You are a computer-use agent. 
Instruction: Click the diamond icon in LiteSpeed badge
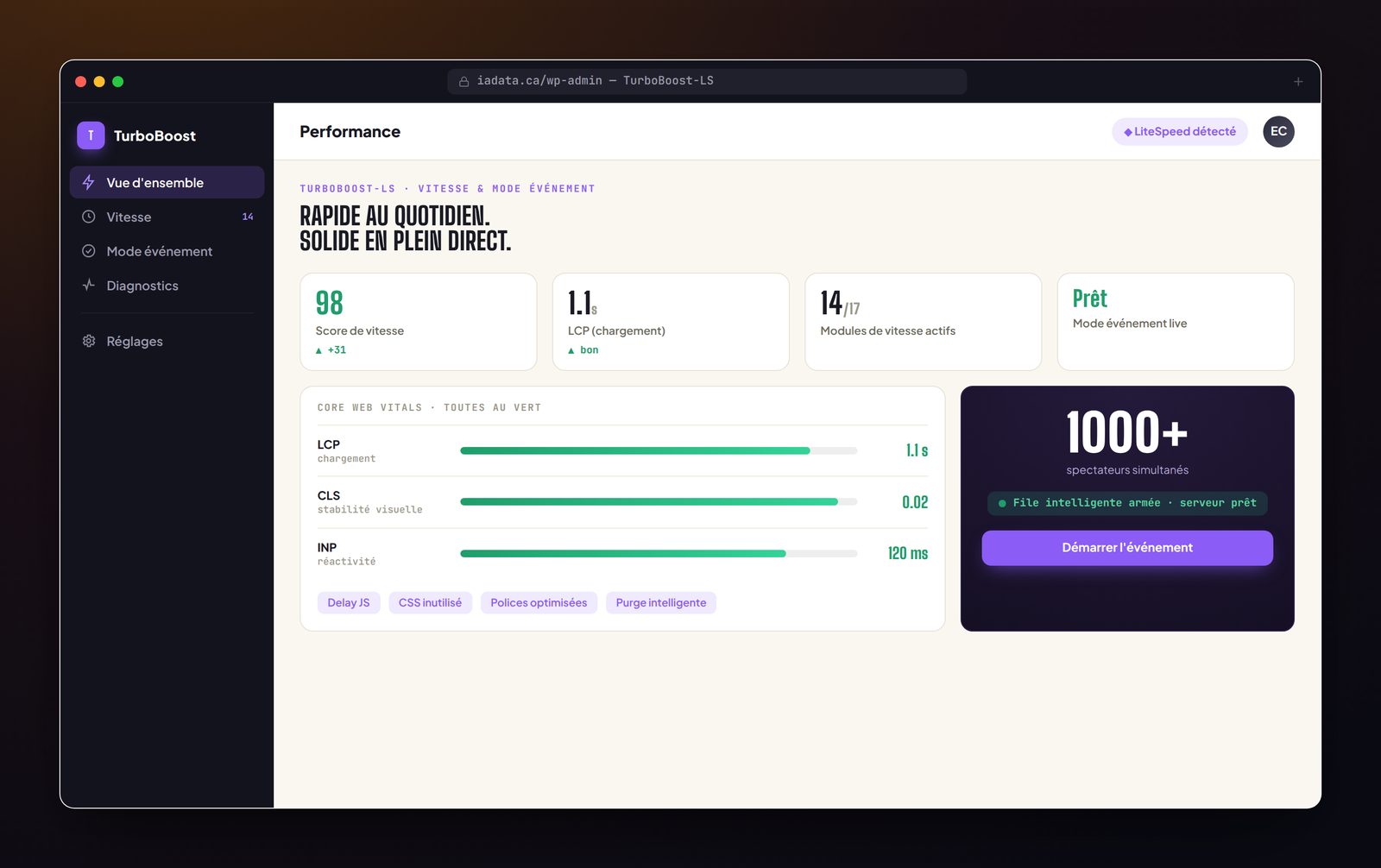point(1128,132)
